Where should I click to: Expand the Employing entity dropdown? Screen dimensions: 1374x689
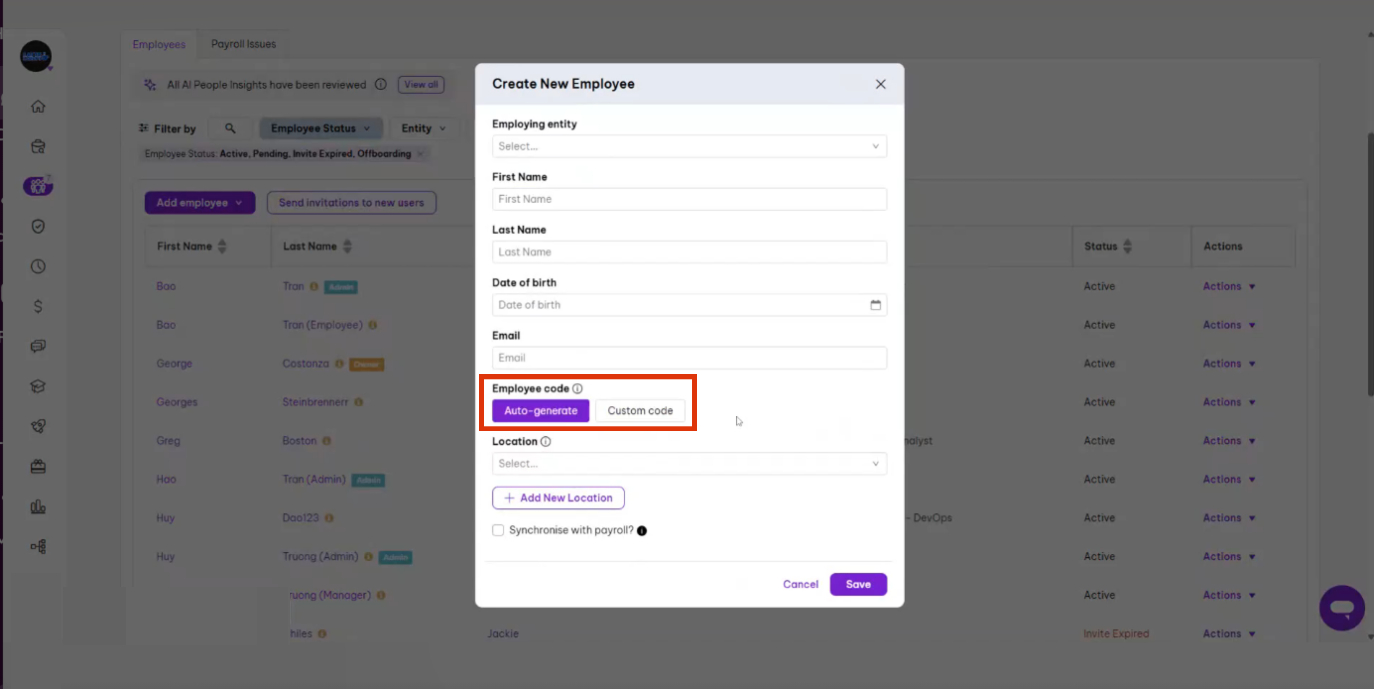(689, 146)
